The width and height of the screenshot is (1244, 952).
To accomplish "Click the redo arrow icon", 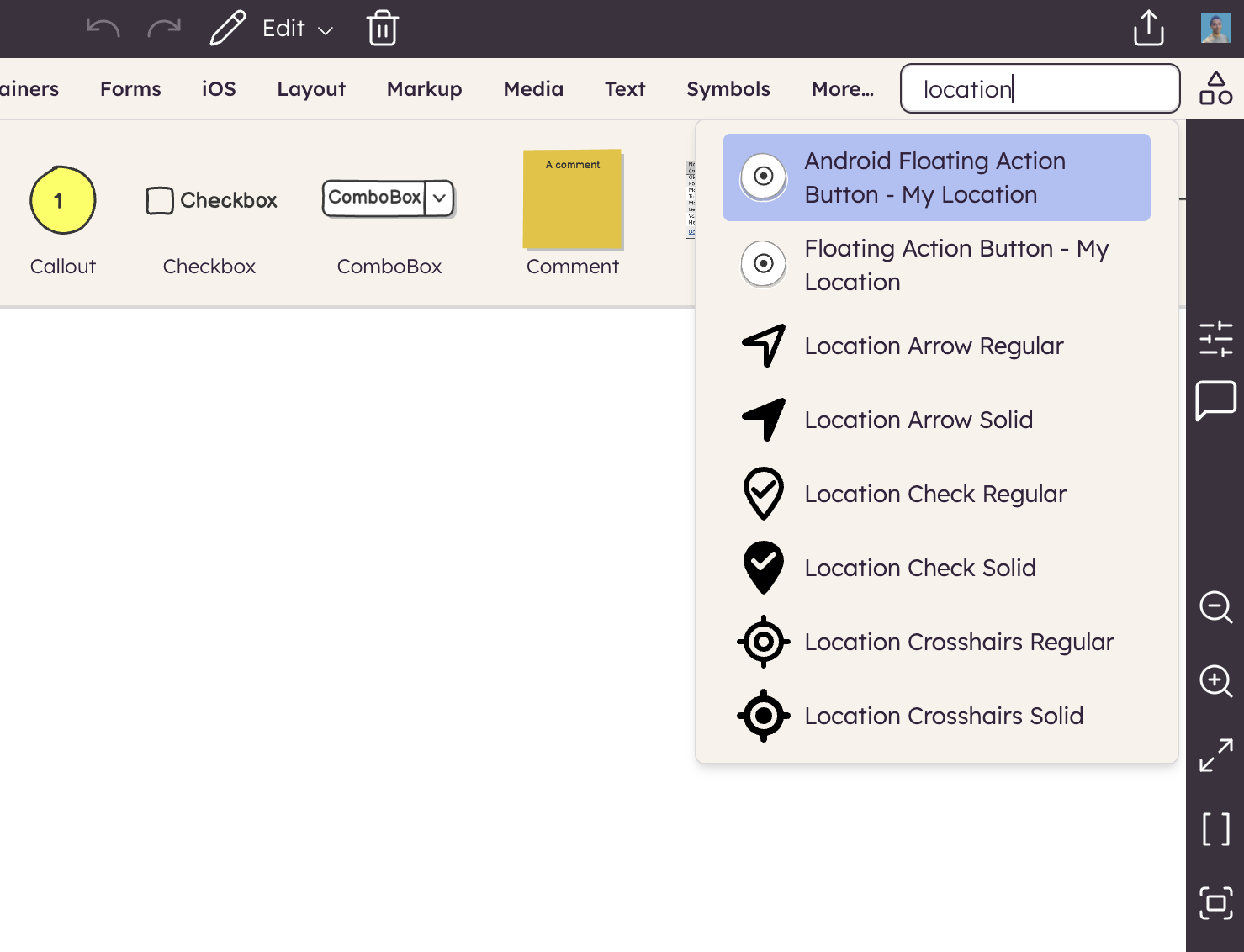I will click(x=164, y=29).
